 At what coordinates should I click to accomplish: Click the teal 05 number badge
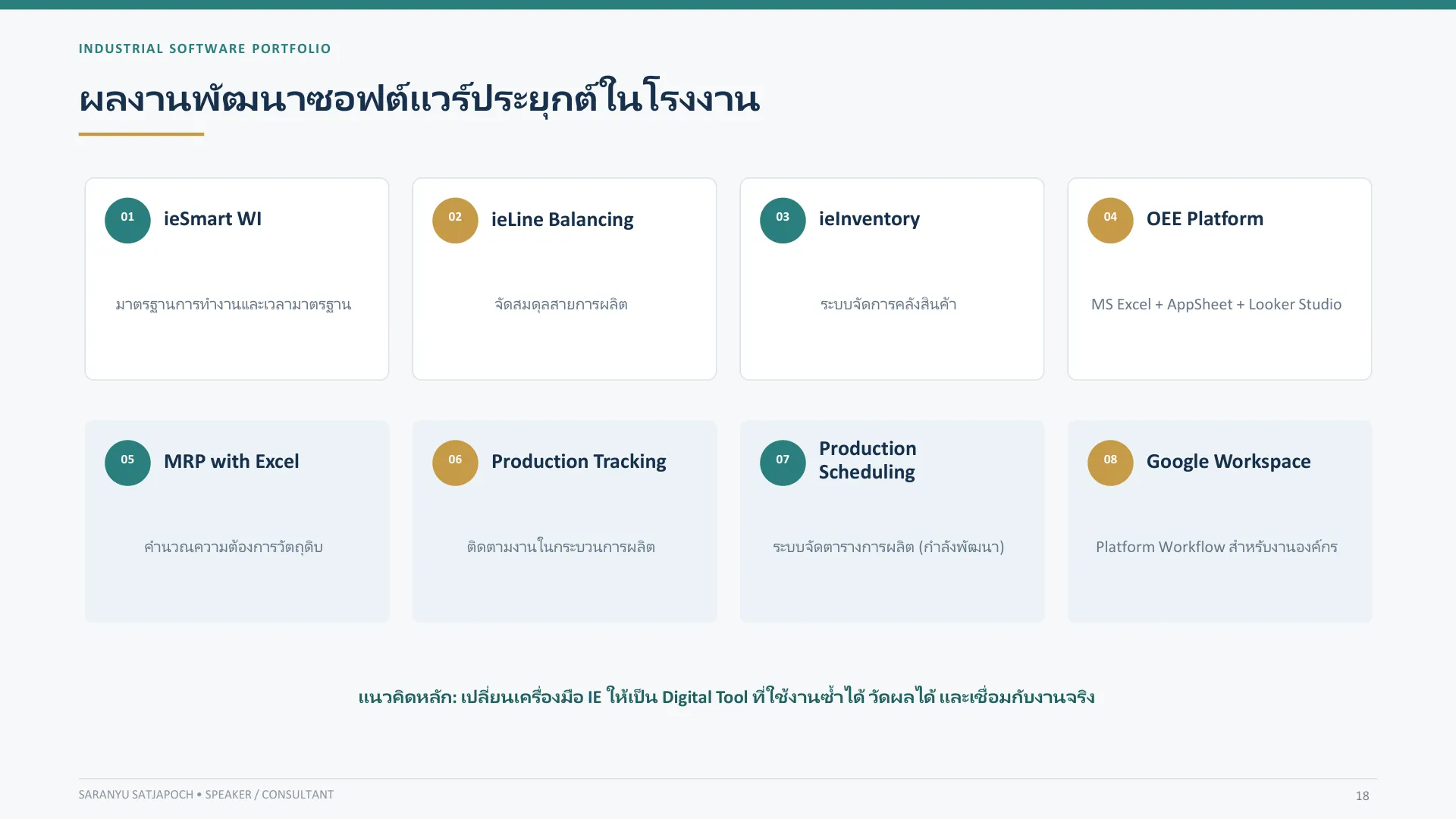tap(127, 463)
